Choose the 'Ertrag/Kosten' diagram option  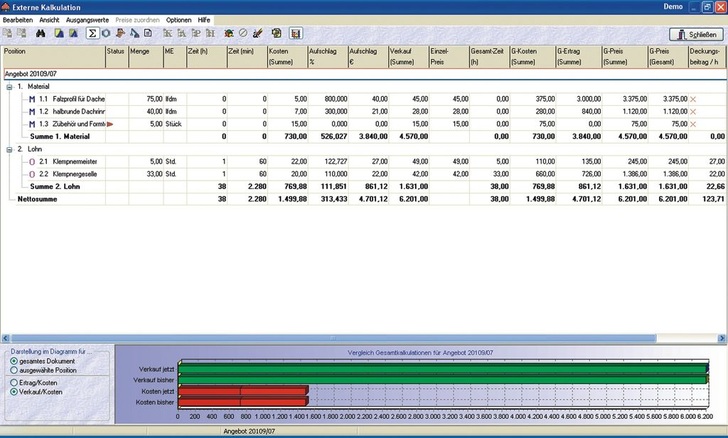(13, 383)
